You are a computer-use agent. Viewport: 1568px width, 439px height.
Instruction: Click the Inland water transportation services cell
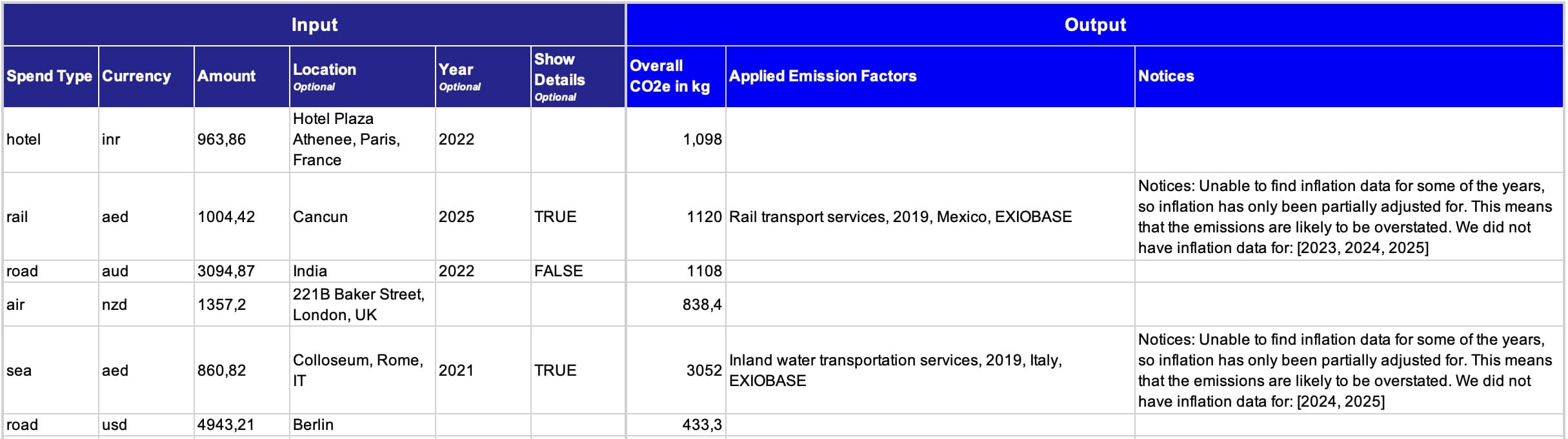[930, 370]
